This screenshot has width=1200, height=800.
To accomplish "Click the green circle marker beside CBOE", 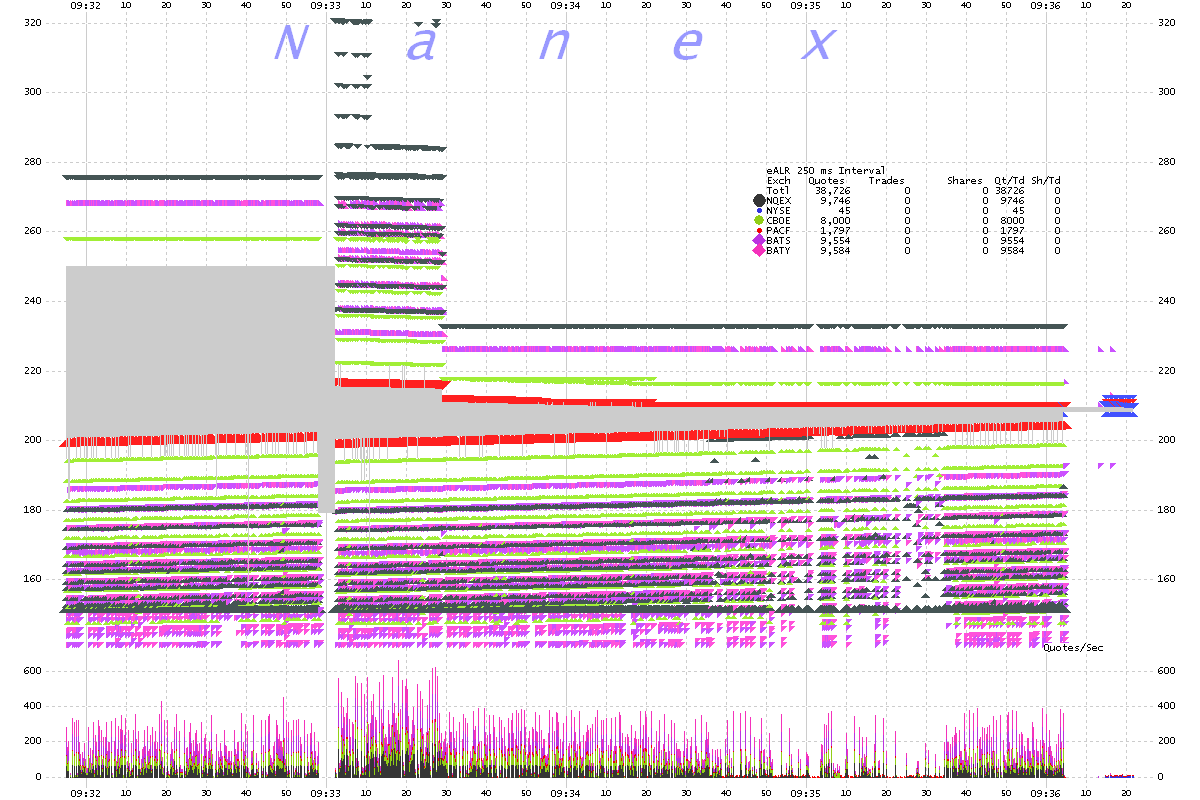I will [759, 220].
